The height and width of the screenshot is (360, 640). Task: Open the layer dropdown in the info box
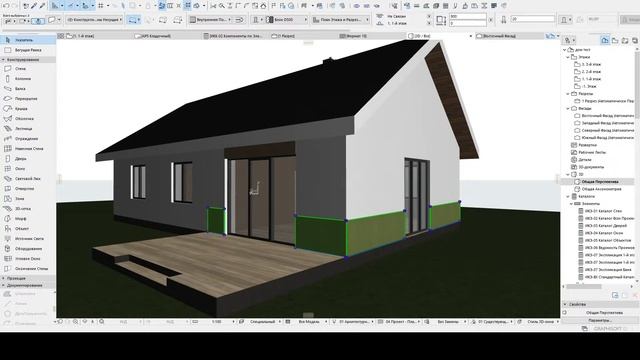[94, 19]
